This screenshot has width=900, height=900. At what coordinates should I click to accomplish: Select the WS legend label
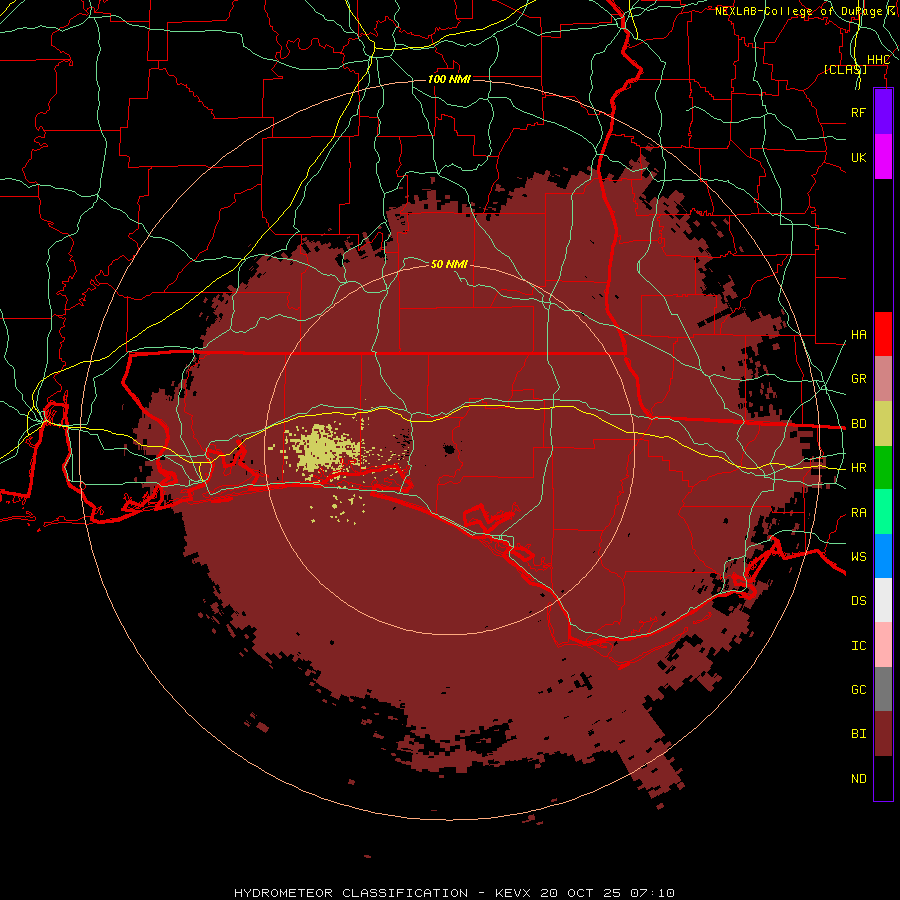click(858, 557)
